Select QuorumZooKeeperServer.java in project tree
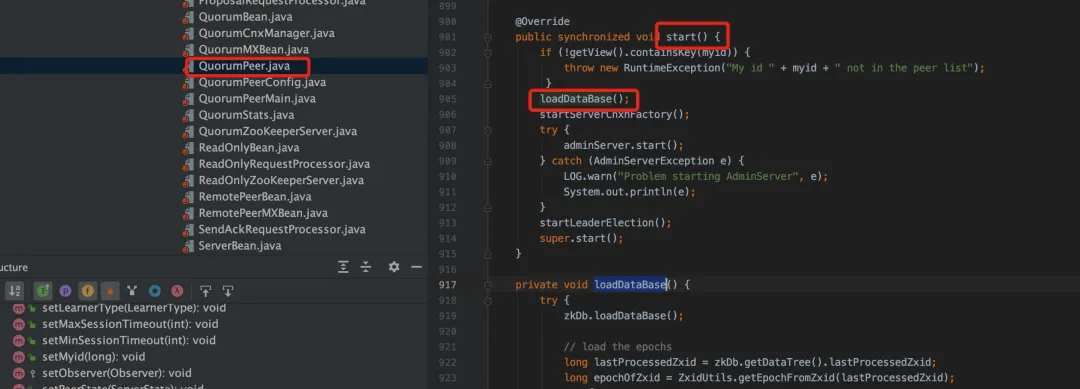This screenshot has height=389, width=1080. tap(278, 132)
